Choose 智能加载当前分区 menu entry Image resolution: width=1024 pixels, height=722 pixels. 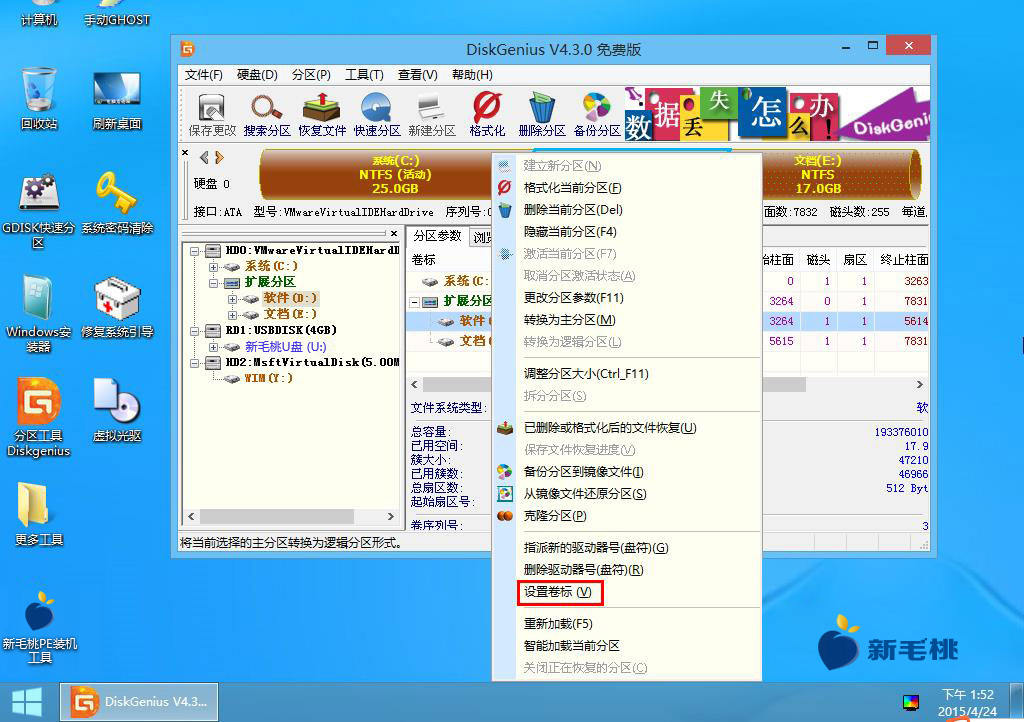627,646
